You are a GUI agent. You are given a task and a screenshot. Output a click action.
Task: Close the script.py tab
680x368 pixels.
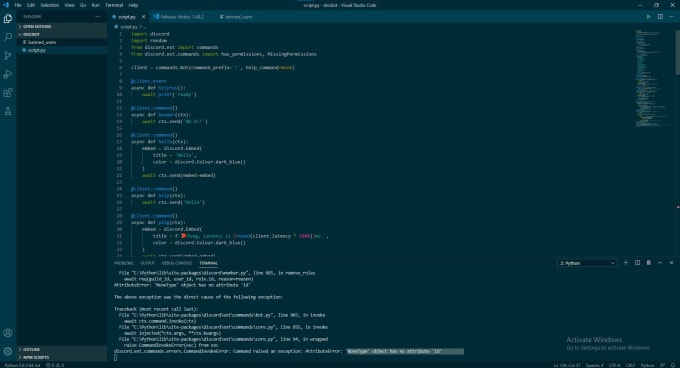pos(144,16)
